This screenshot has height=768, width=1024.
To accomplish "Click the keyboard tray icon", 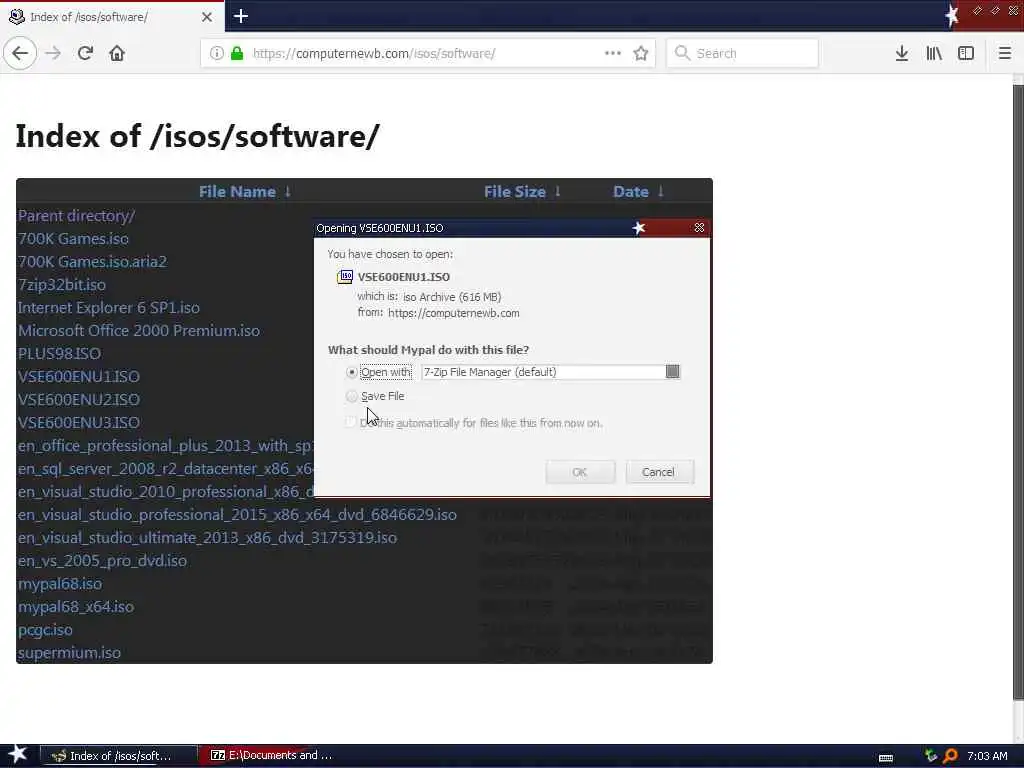I will (886, 758).
